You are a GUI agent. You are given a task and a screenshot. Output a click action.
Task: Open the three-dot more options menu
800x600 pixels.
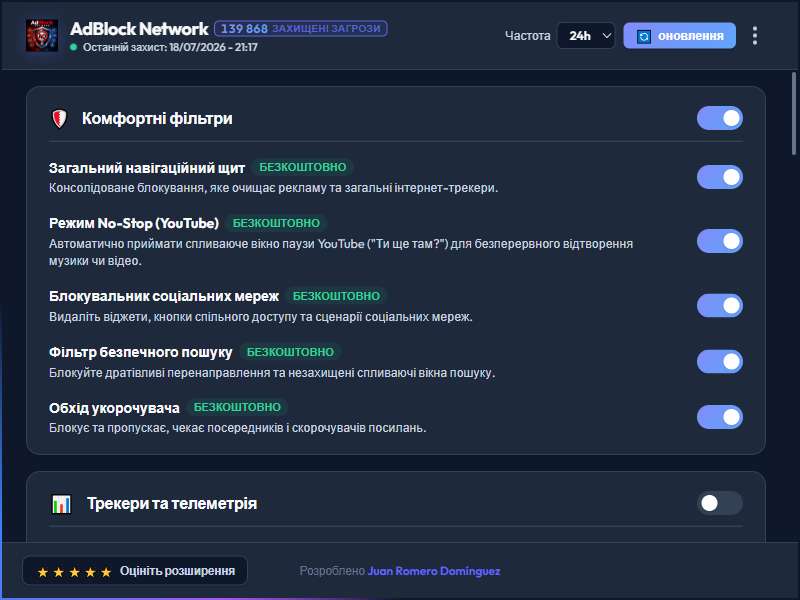coord(755,36)
